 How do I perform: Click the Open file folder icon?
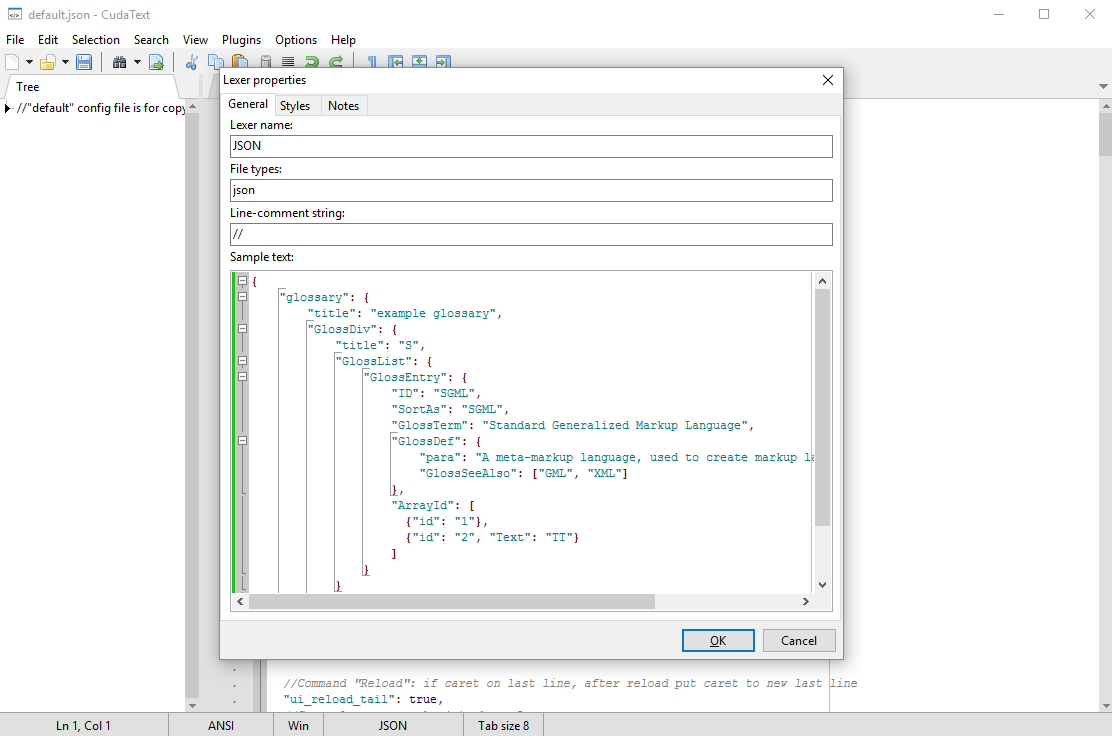pyautogui.click(x=47, y=62)
